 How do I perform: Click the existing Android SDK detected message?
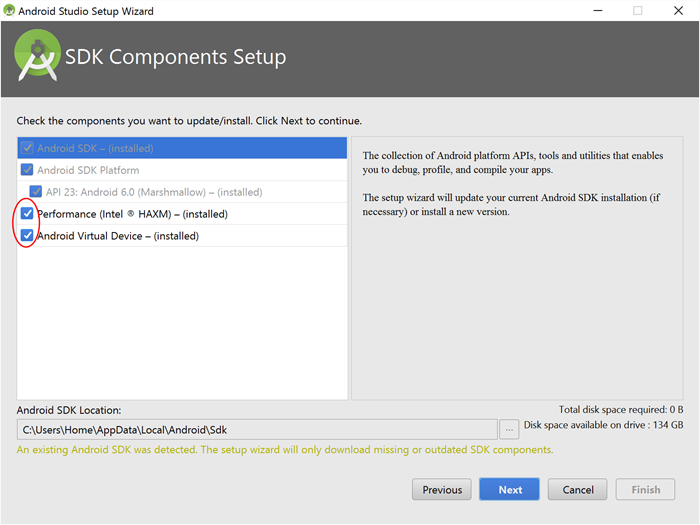285,450
